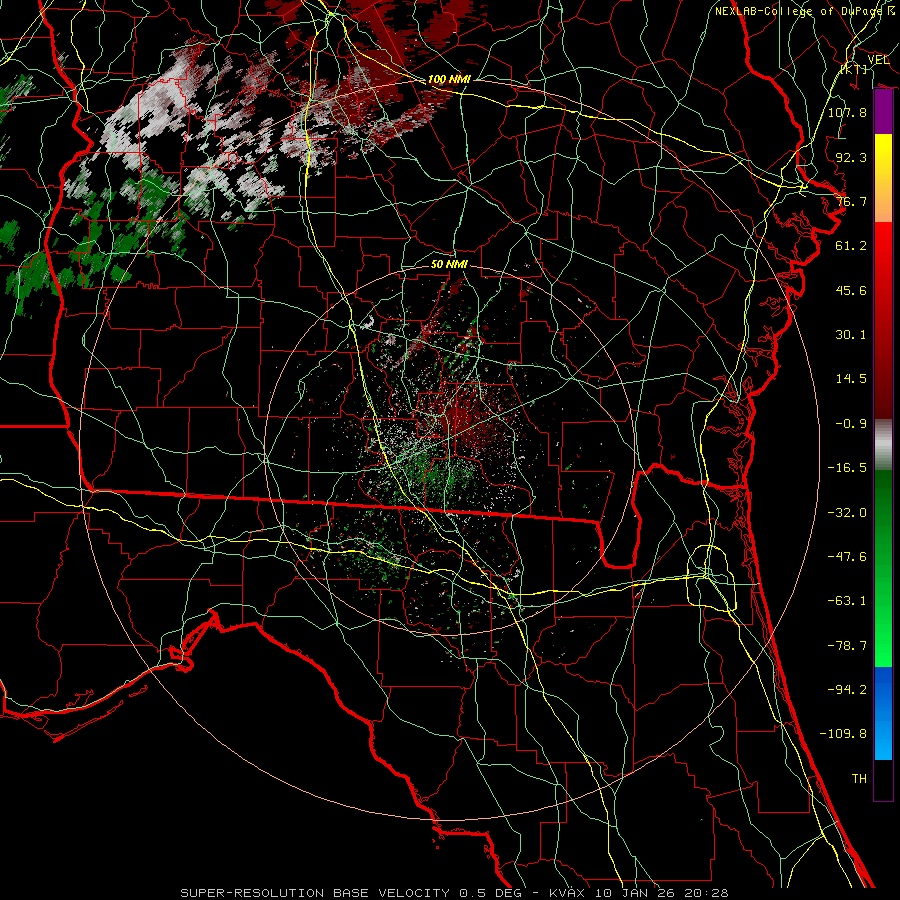This screenshot has width=900, height=900.
Task: Click the TH legend label
Action: pyautogui.click(x=859, y=778)
